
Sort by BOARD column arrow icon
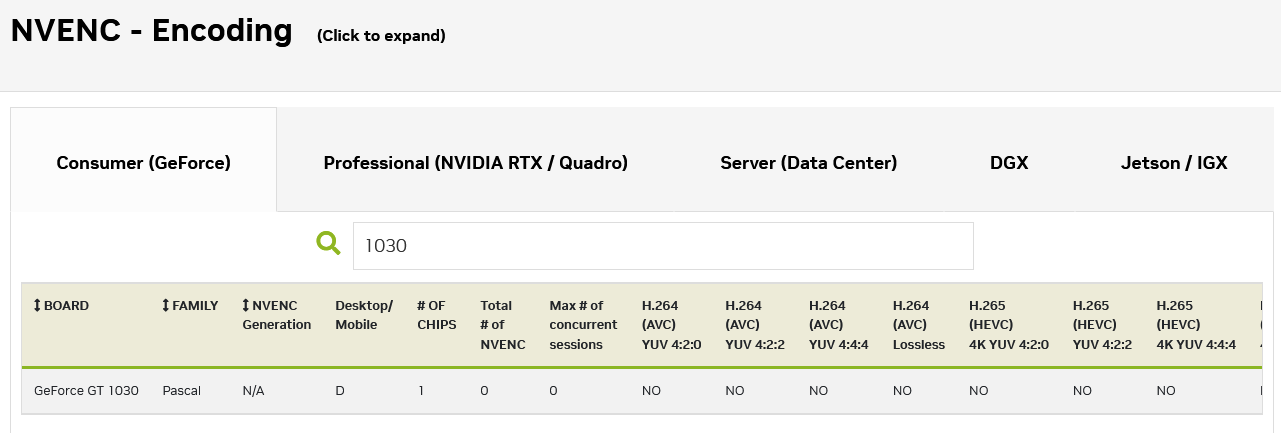[37, 306]
